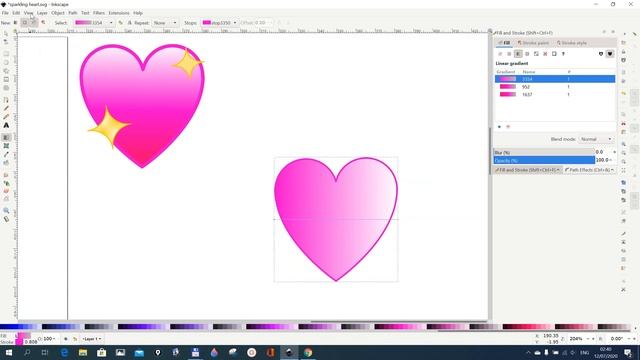Toggle the nonzero fill rule heart icon
This screenshot has width=640, height=360.
pyautogui.click(x=610, y=54)
